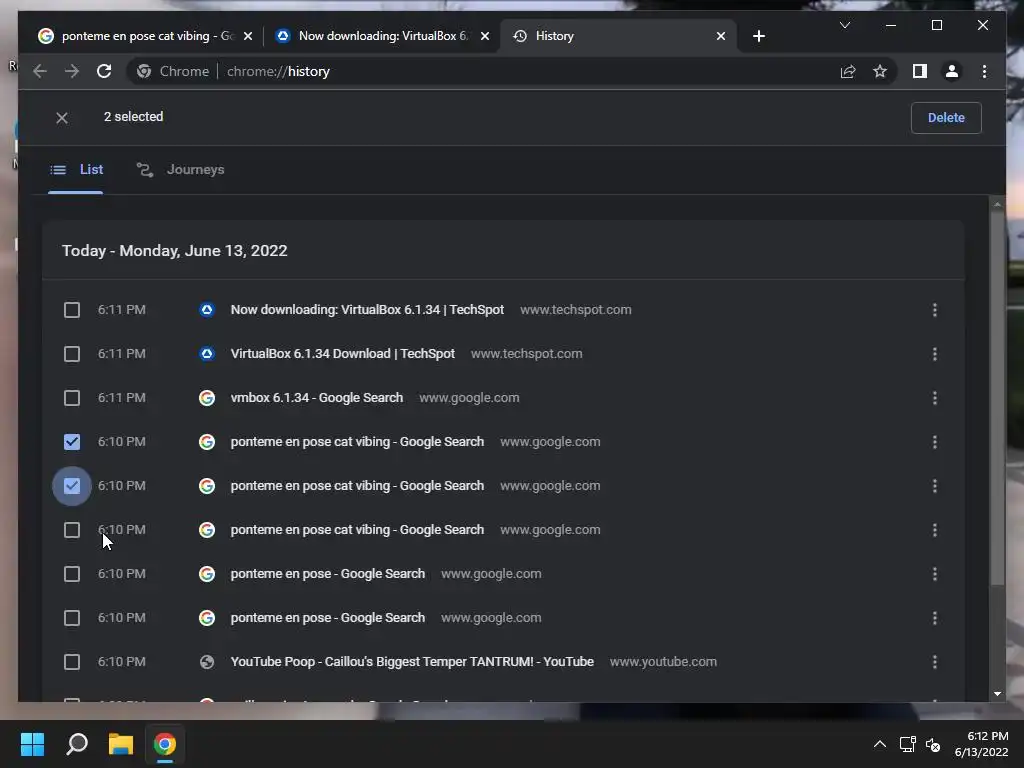Click the muted volume tray icon
The width and height of the screenshot is (1024, 768).
[933, 744]
